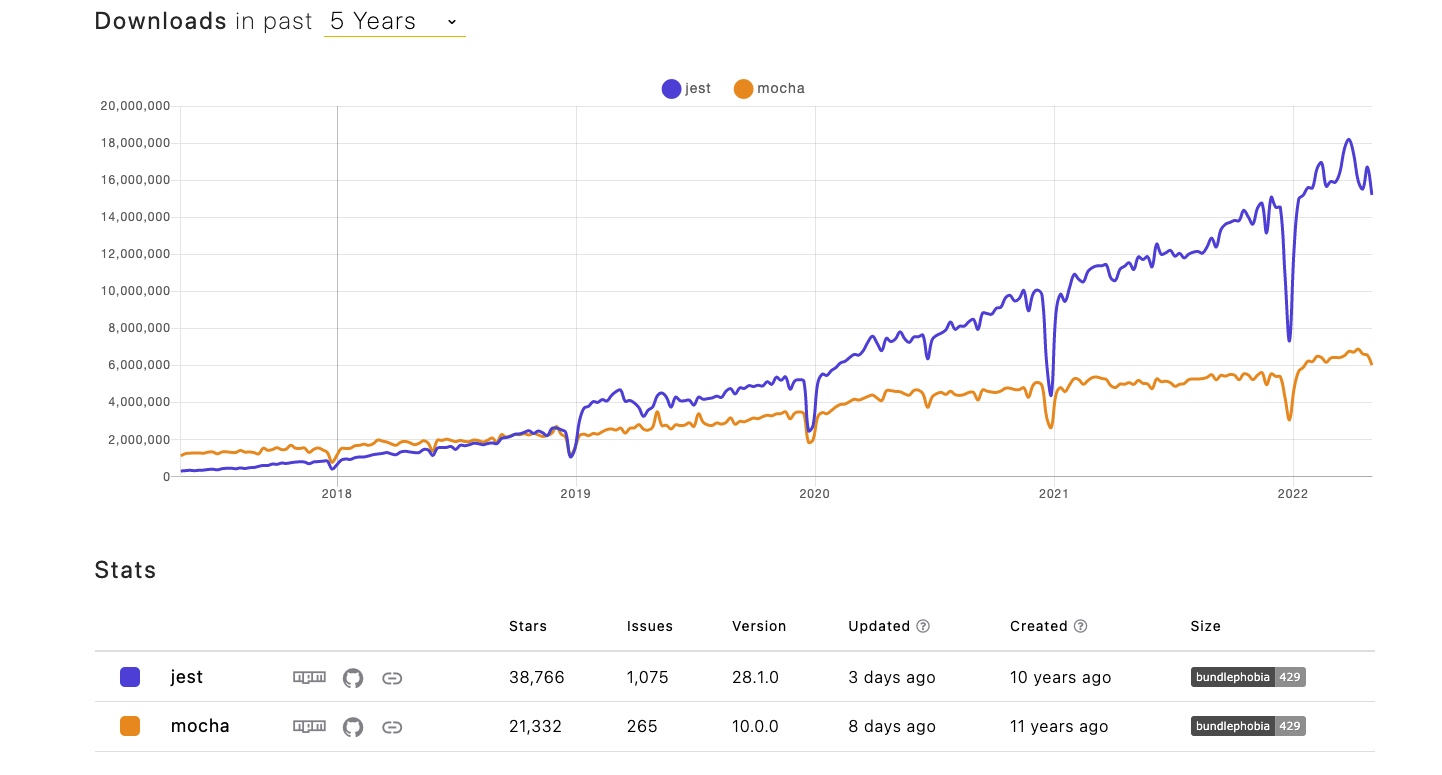Screen dimensions: 1442x775
Task: Click the Stats section heading
Action: pos(125,570)
